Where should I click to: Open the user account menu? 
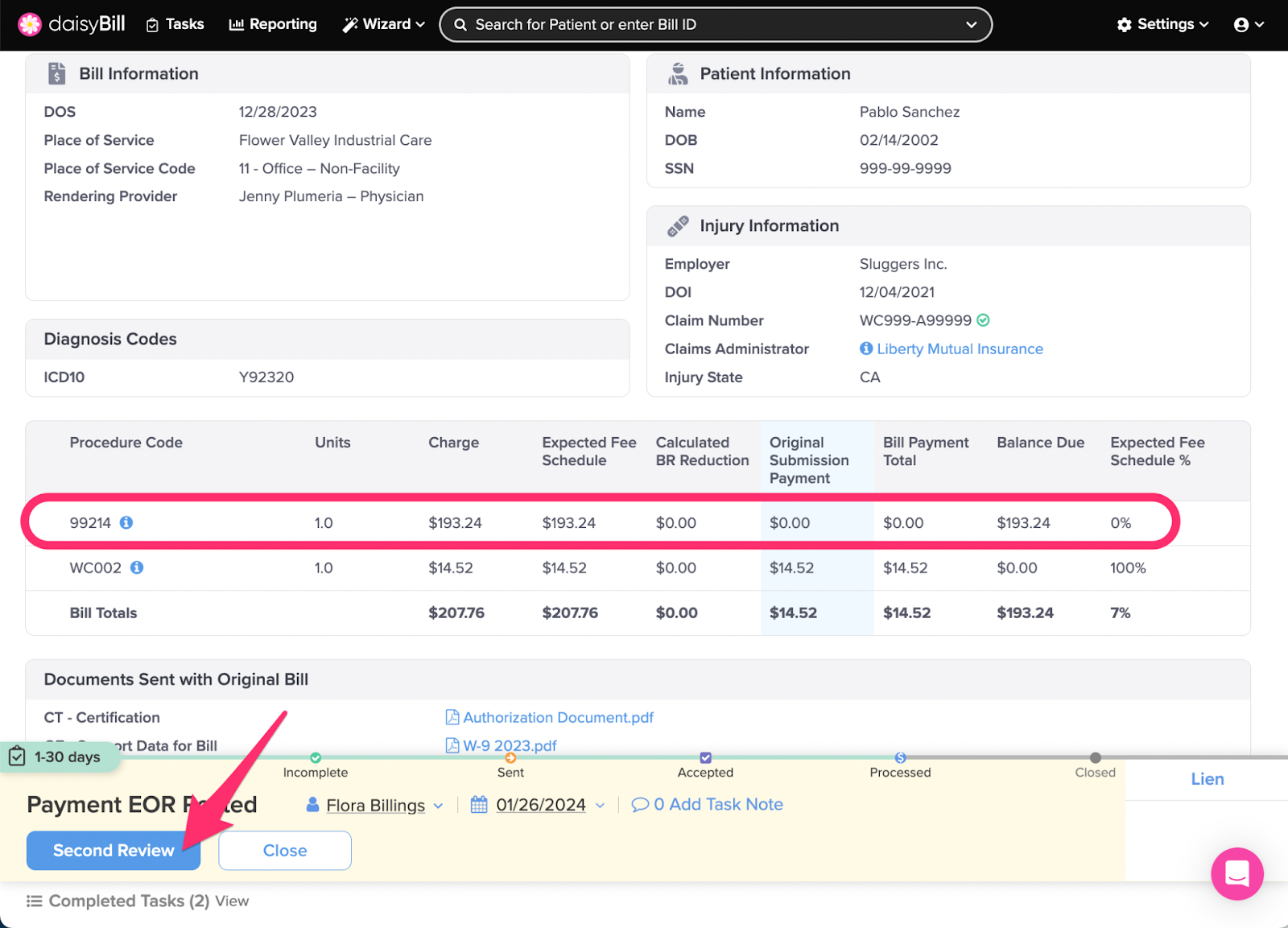point(1248,24)
